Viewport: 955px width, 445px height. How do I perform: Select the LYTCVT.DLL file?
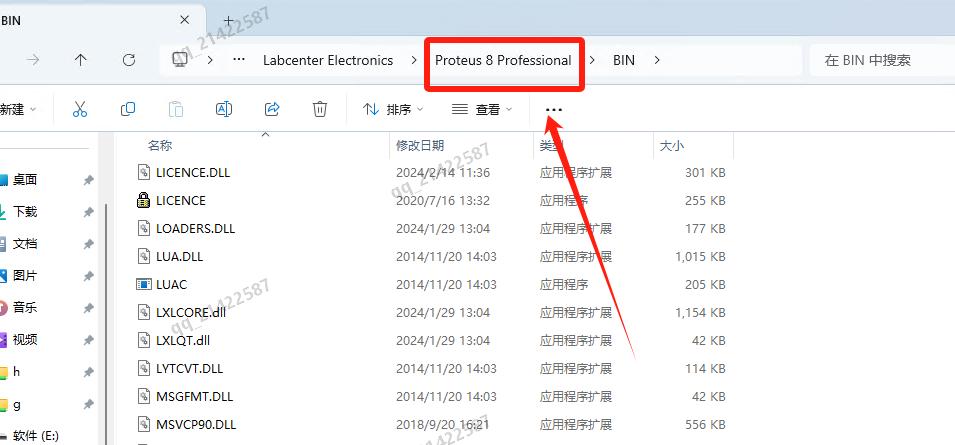pos(189,368)
